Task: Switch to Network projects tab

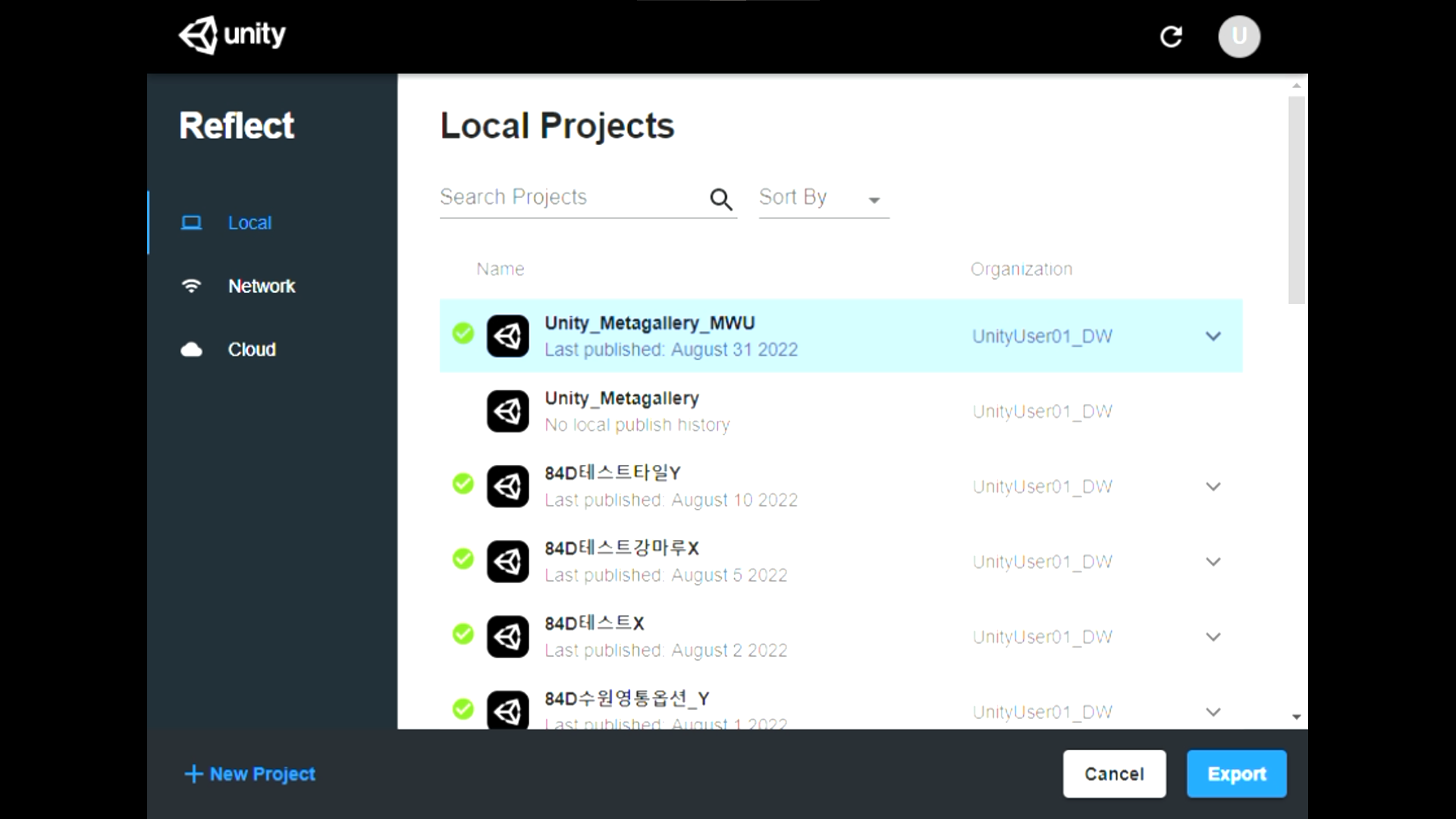Action: tap(273, 286)
